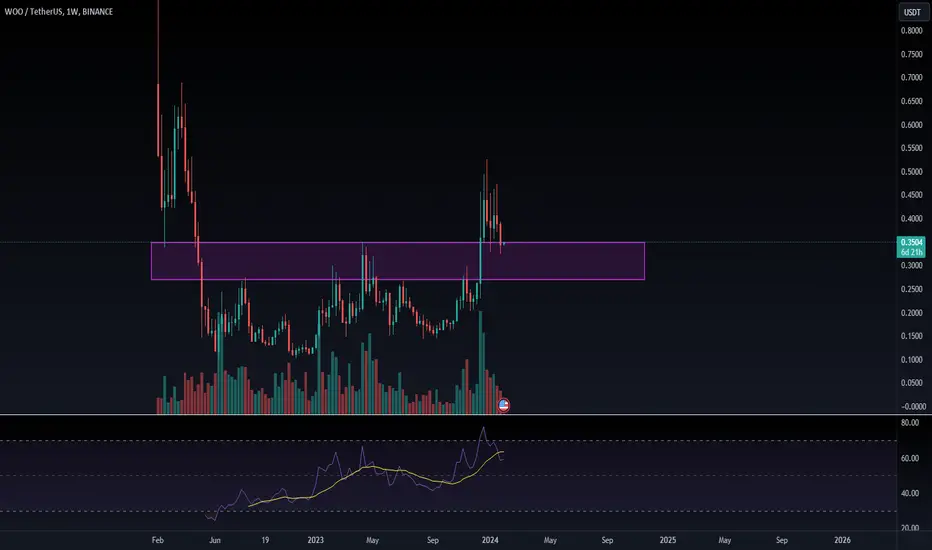Click the 80.00 RSI scale label
932x550 pixels.
click(x=910, y=423)
